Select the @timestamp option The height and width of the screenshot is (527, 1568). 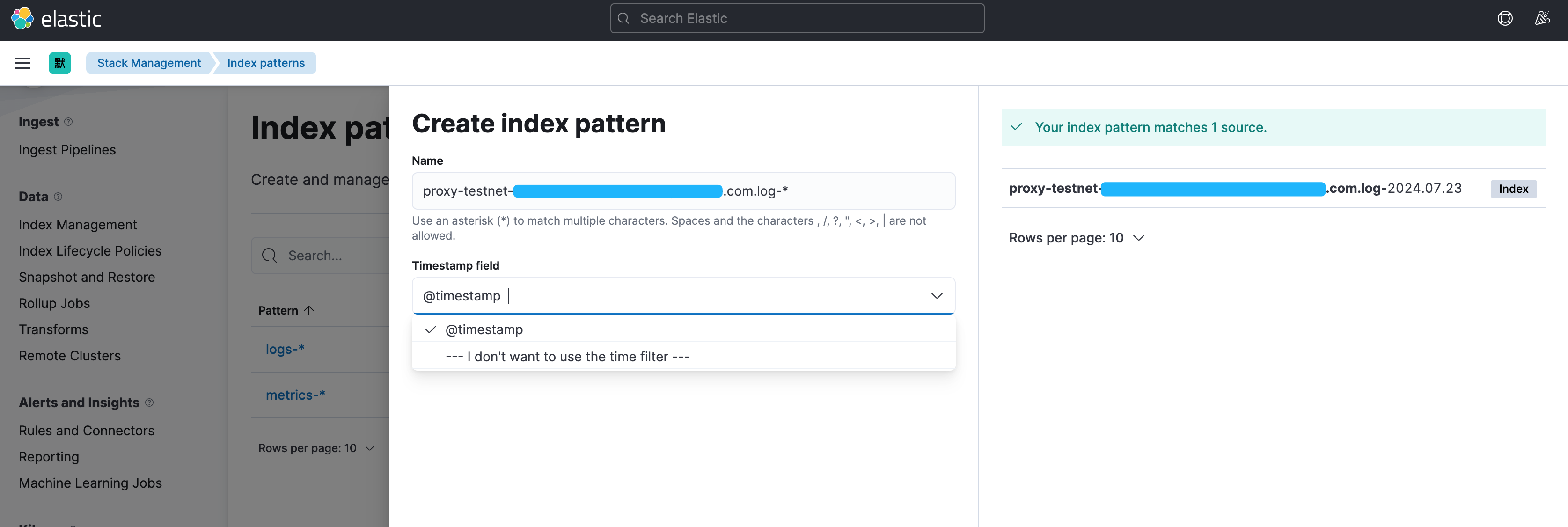coord(683,329)
